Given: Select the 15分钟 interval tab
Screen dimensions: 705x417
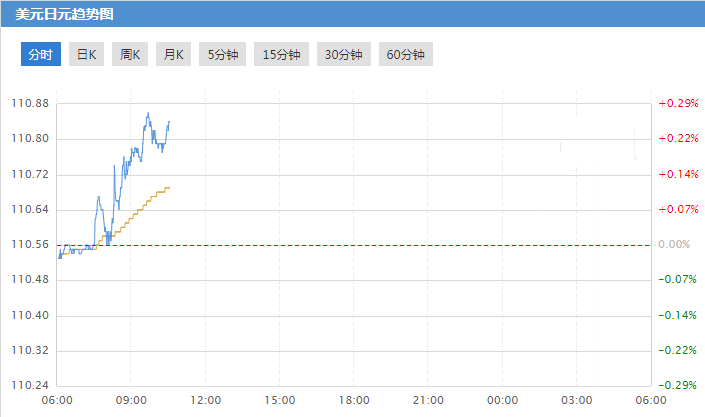Looking at the screenshot, I should coord(281,55).
